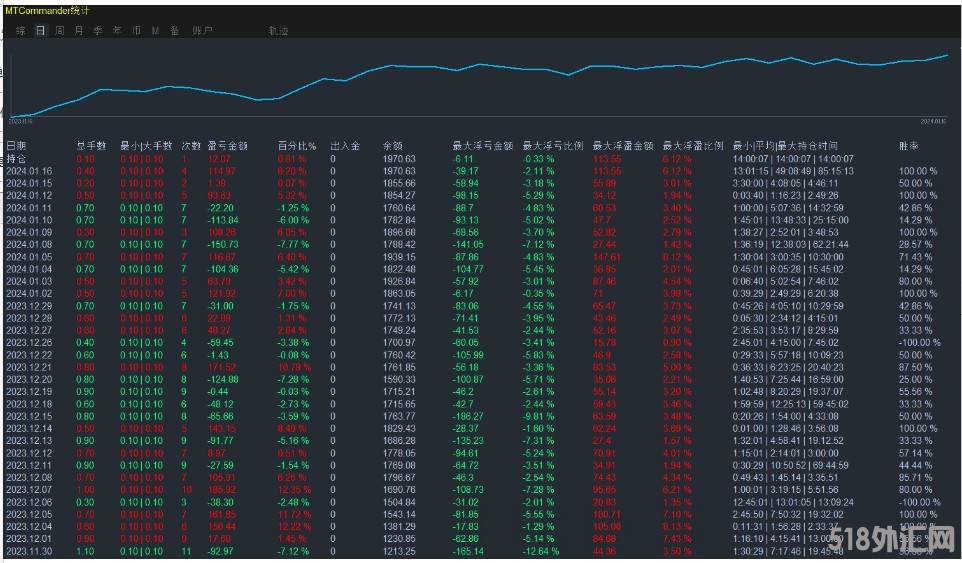Viewport: 962px width, 563px height.
Task: Click the 总手数 column header
Action: click(x=91, y=146)
